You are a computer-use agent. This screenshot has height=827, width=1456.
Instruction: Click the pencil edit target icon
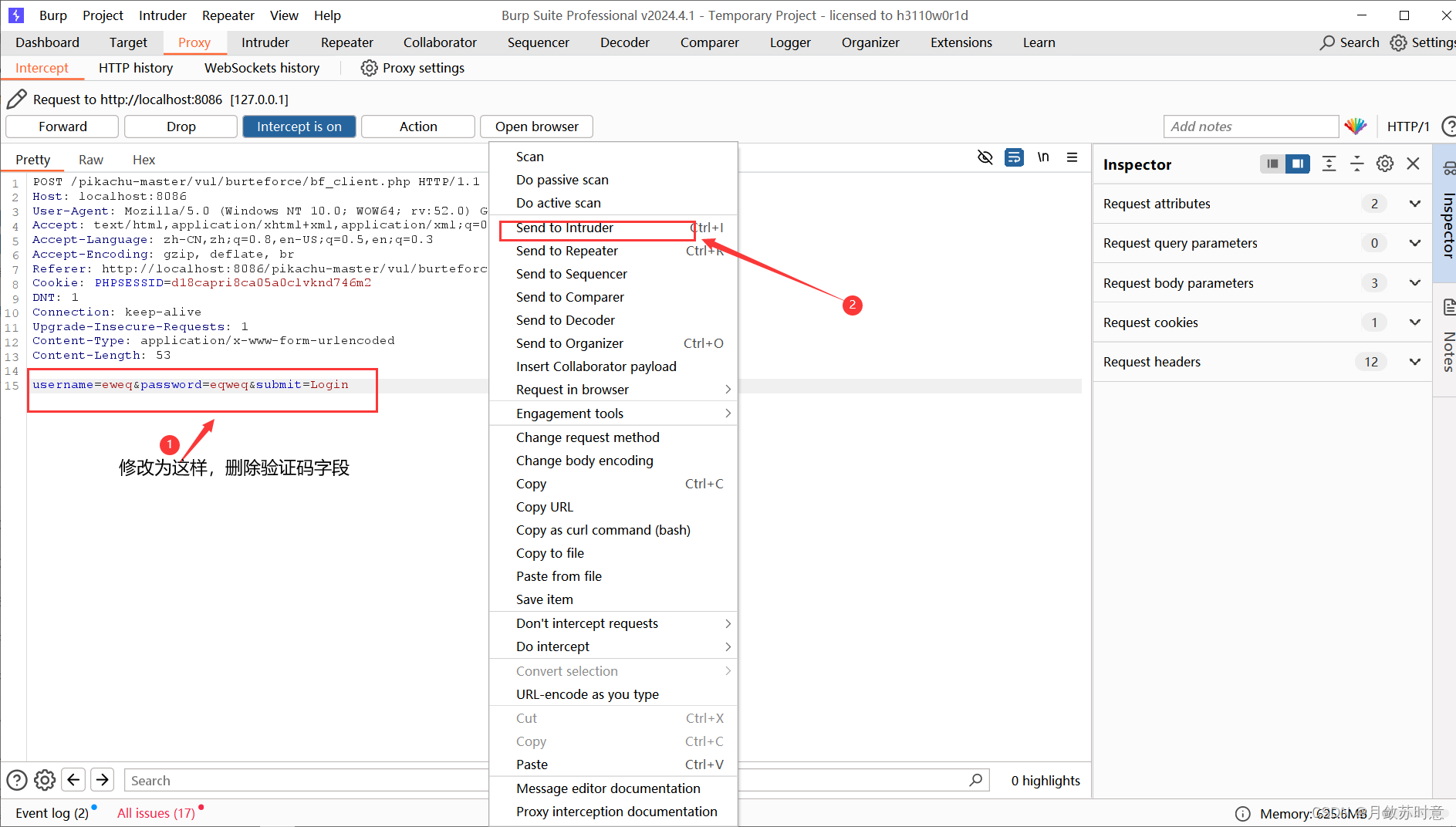click(16, 99)
